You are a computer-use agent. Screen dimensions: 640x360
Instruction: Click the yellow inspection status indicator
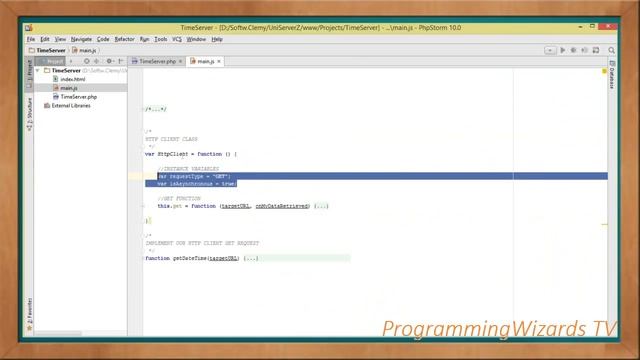604,71
